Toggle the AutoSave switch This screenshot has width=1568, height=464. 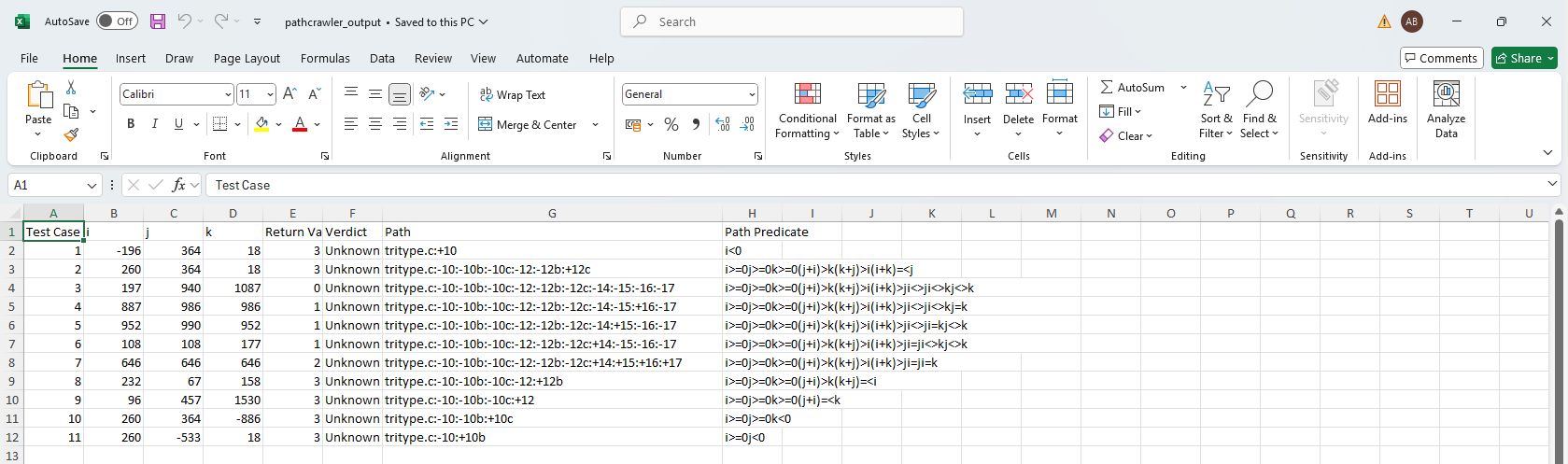tap(117, 21)
